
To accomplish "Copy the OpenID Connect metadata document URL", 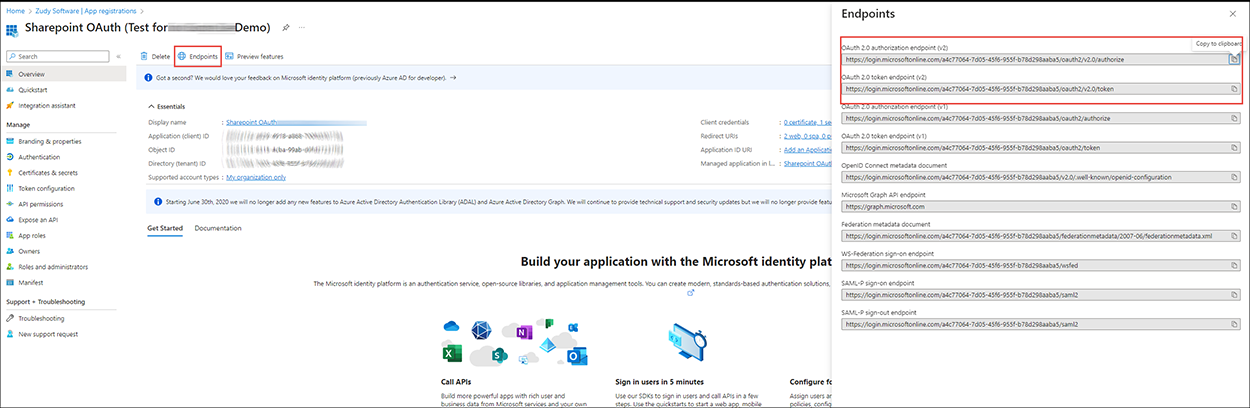I will pos(1234,177).
